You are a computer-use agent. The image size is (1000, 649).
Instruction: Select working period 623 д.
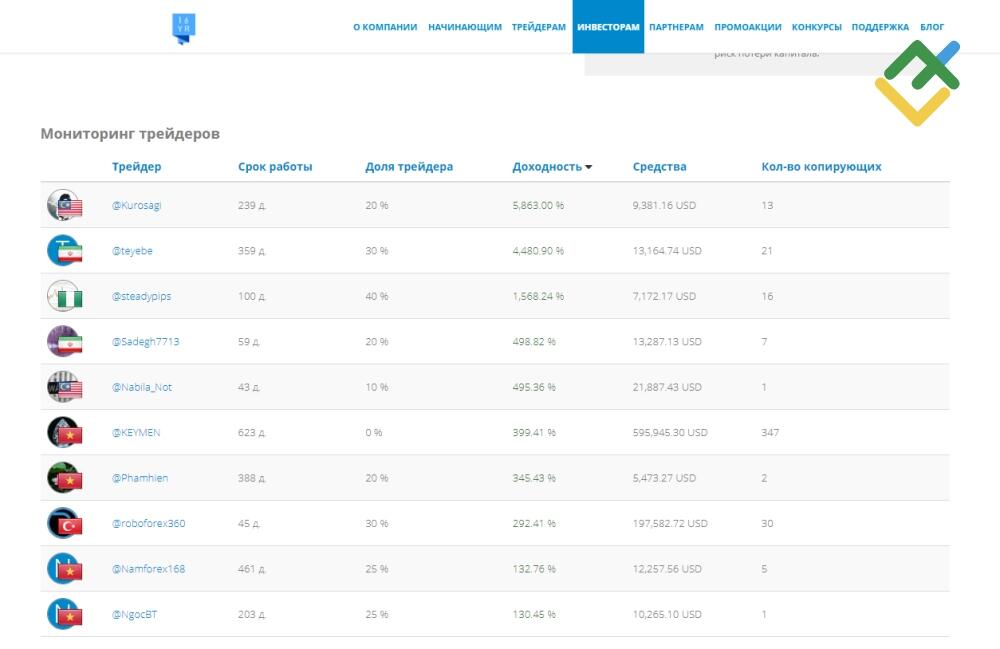tap(251, 432)
